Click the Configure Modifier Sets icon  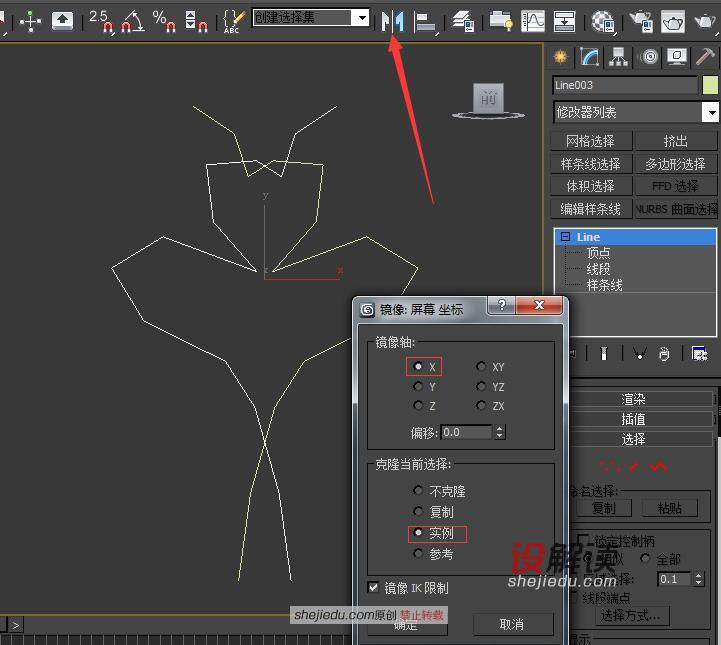(x=699, y=353)
